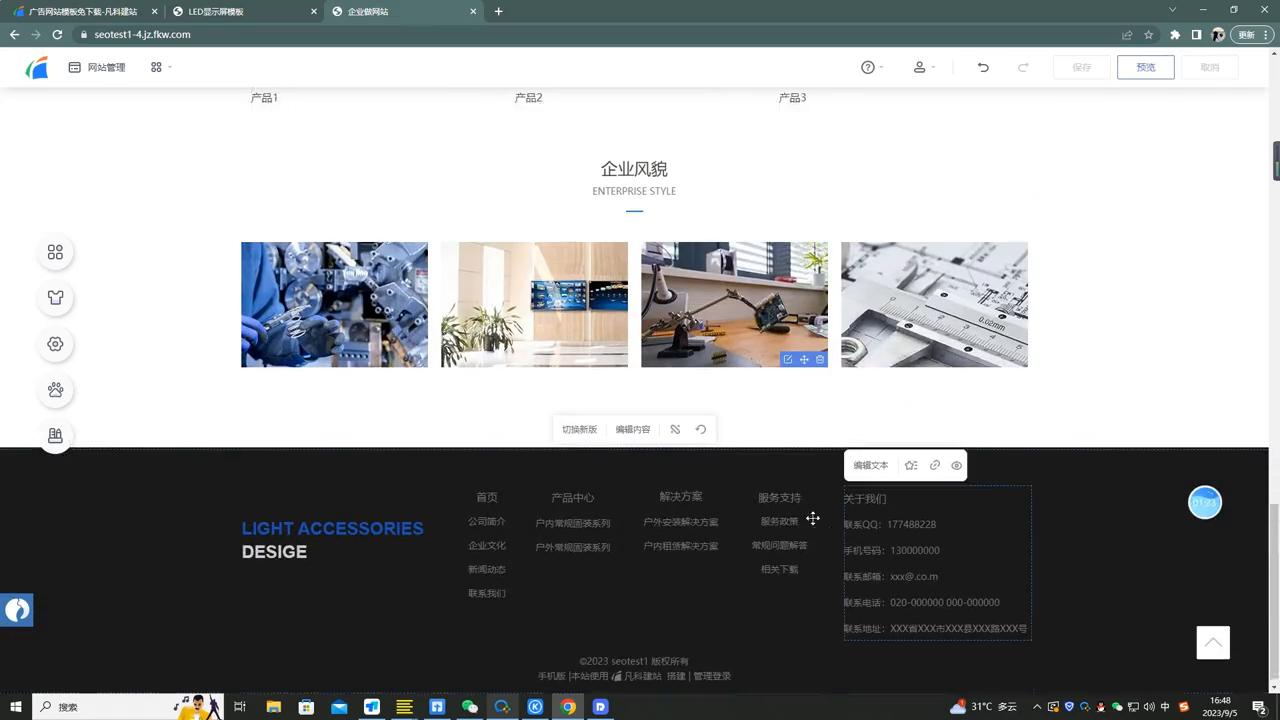Click the star style icon in the text toolbar

pos(910,465)
